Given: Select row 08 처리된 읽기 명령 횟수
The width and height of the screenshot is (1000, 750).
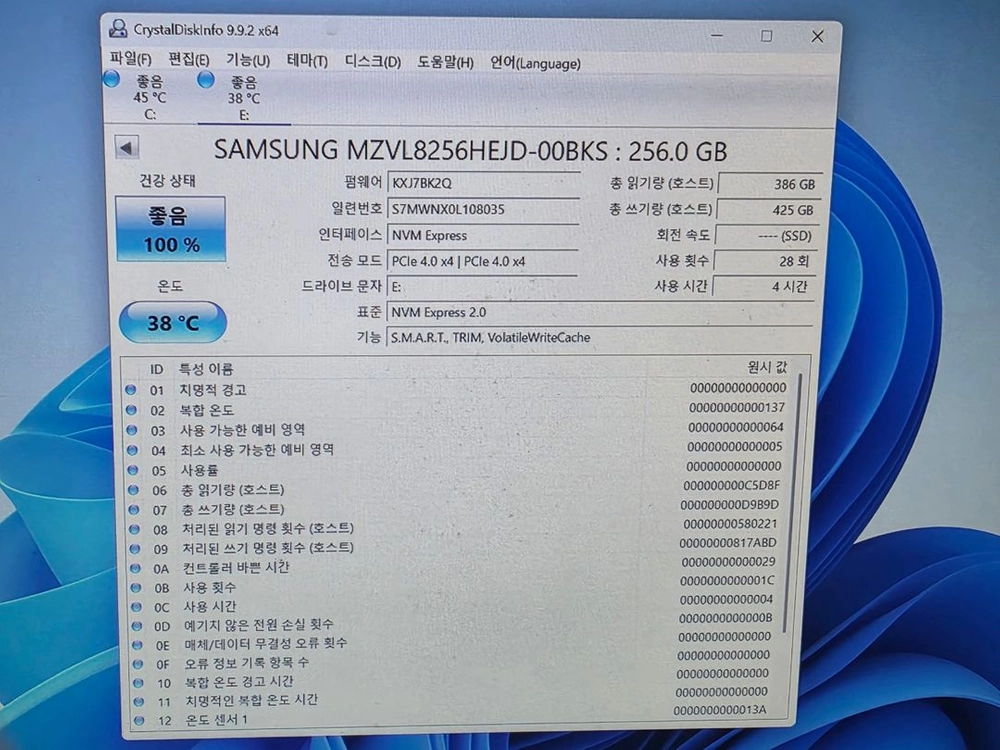Looking at the screenshot, I should pos(457,528).
